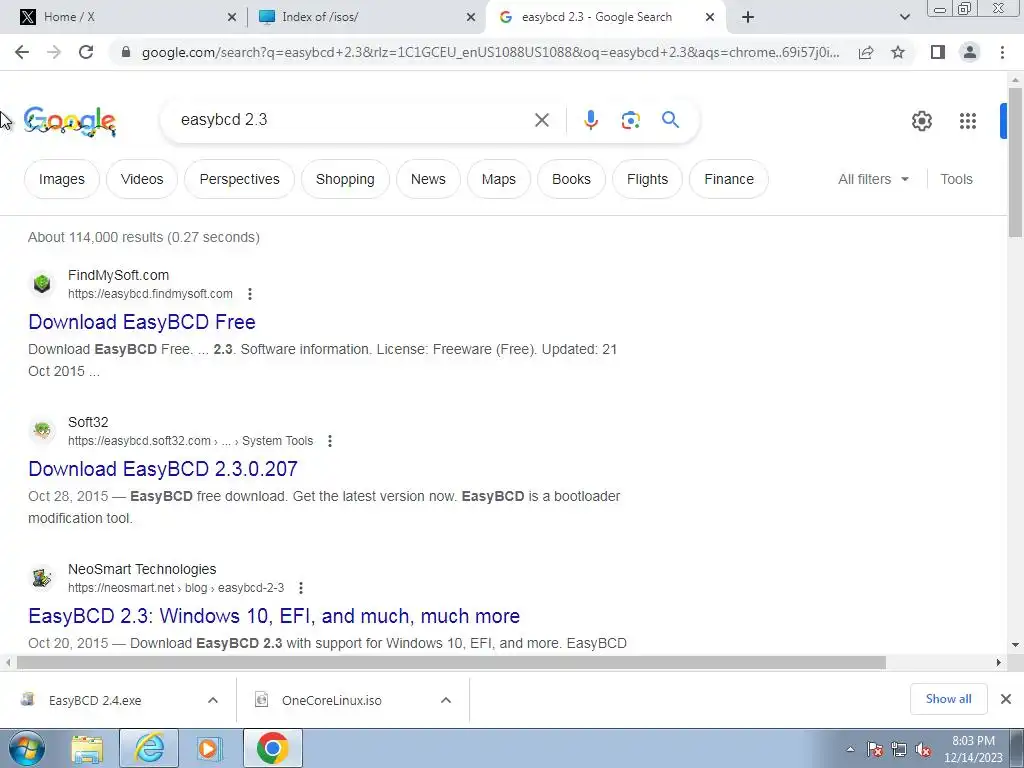Launch Internet Explorer from taskbar
The height and width of the screenshot is (768, 1024).
click(149, 748)
